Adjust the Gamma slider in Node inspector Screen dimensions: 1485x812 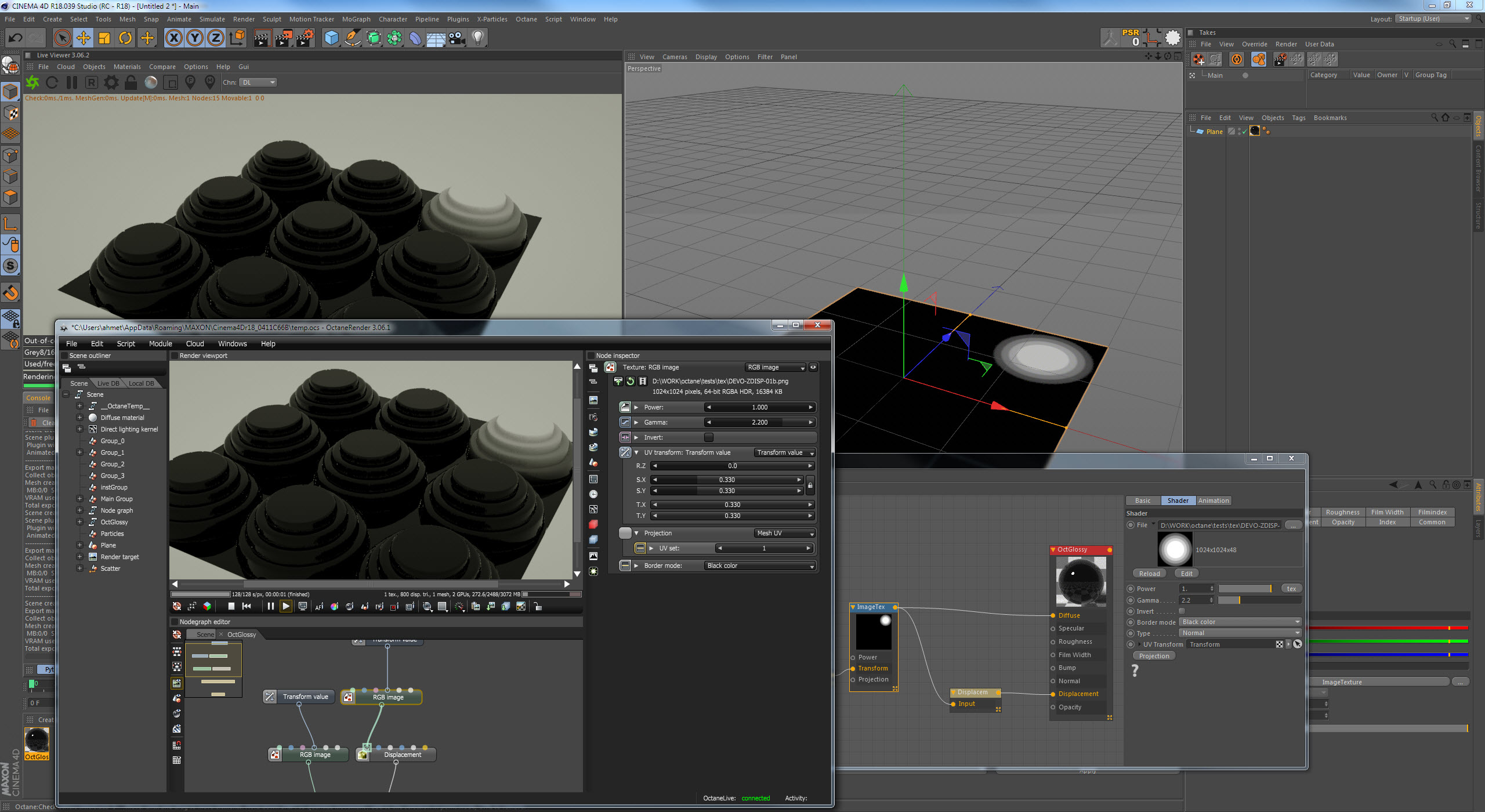click(759, 422)
